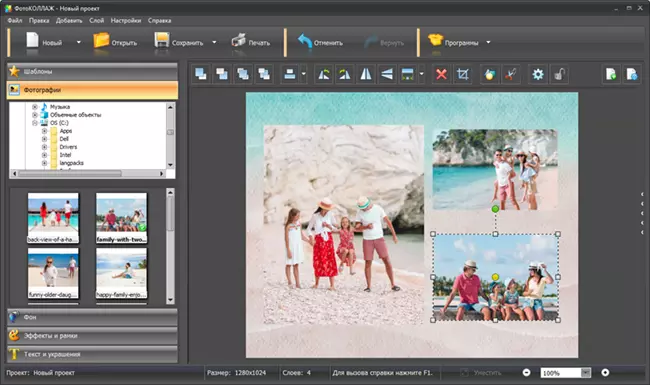This screenshot has height=385, width=650.
Task: Click the Новый new project icon
Action: click(x=32, y=41)
